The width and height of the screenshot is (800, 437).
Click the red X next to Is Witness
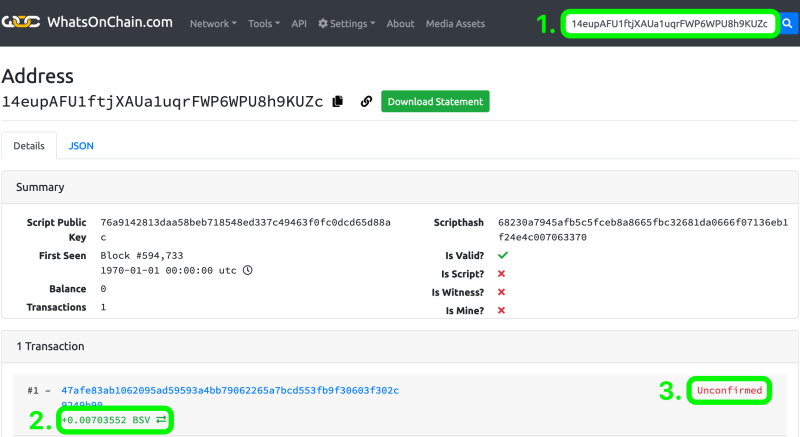[x=502, y=292]
